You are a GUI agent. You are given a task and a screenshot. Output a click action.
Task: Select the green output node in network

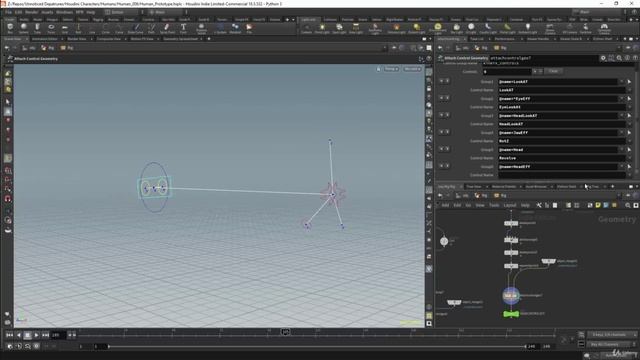511,314
